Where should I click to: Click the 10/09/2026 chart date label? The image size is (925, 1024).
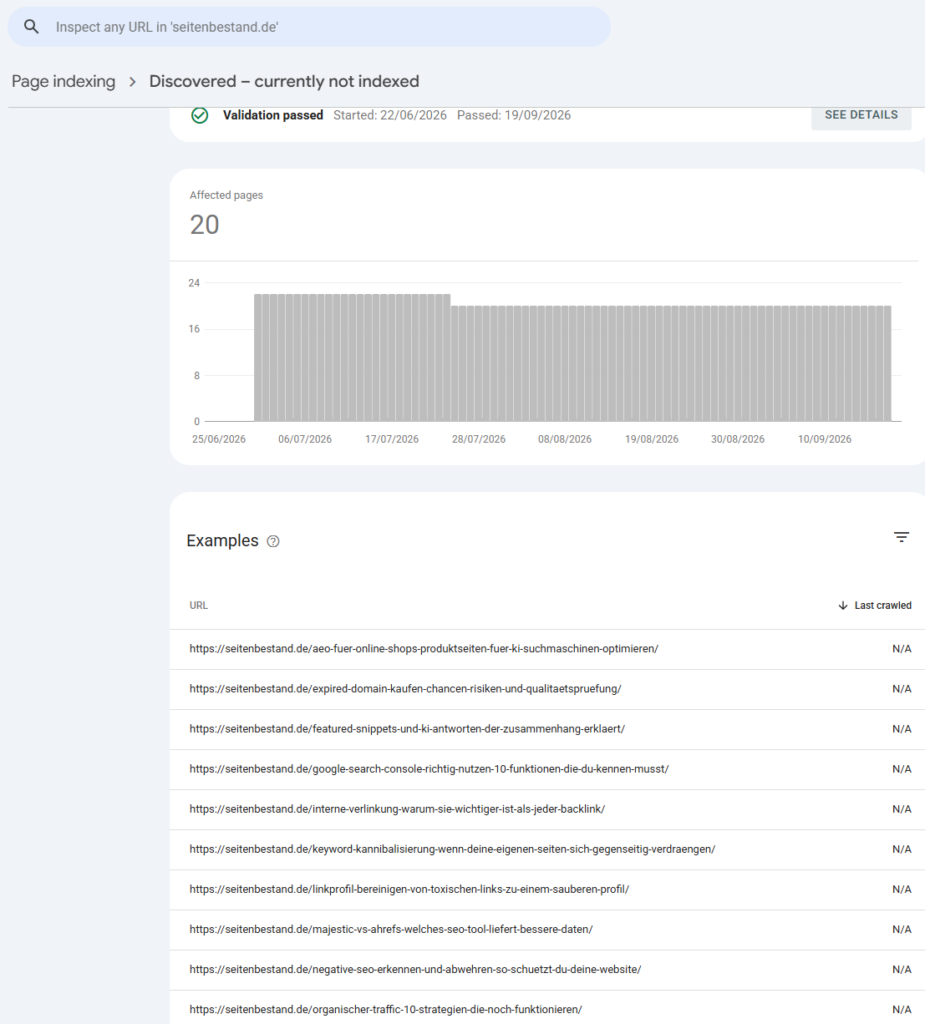click(824, 440)
